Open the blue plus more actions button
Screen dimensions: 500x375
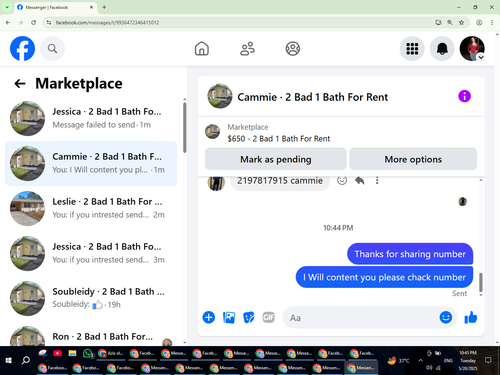tap(209, 317)
